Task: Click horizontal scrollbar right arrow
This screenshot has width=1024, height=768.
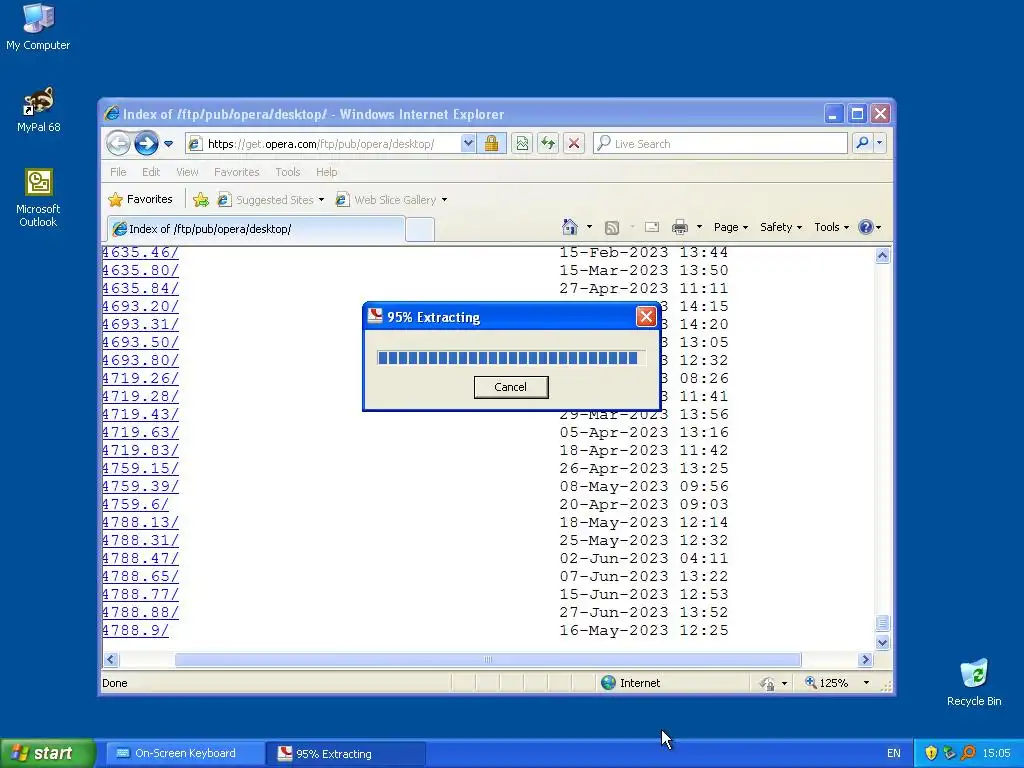Action: tap(866, 660)
